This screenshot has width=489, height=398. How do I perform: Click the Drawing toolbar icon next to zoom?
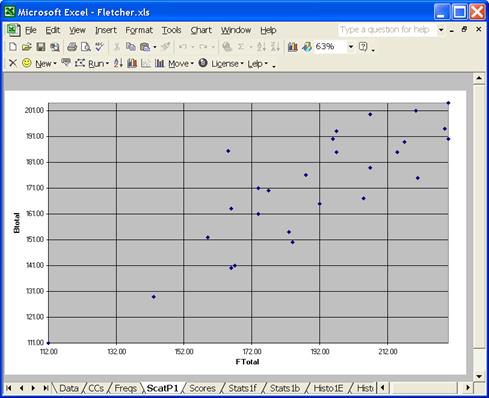[x=307, y=47]
